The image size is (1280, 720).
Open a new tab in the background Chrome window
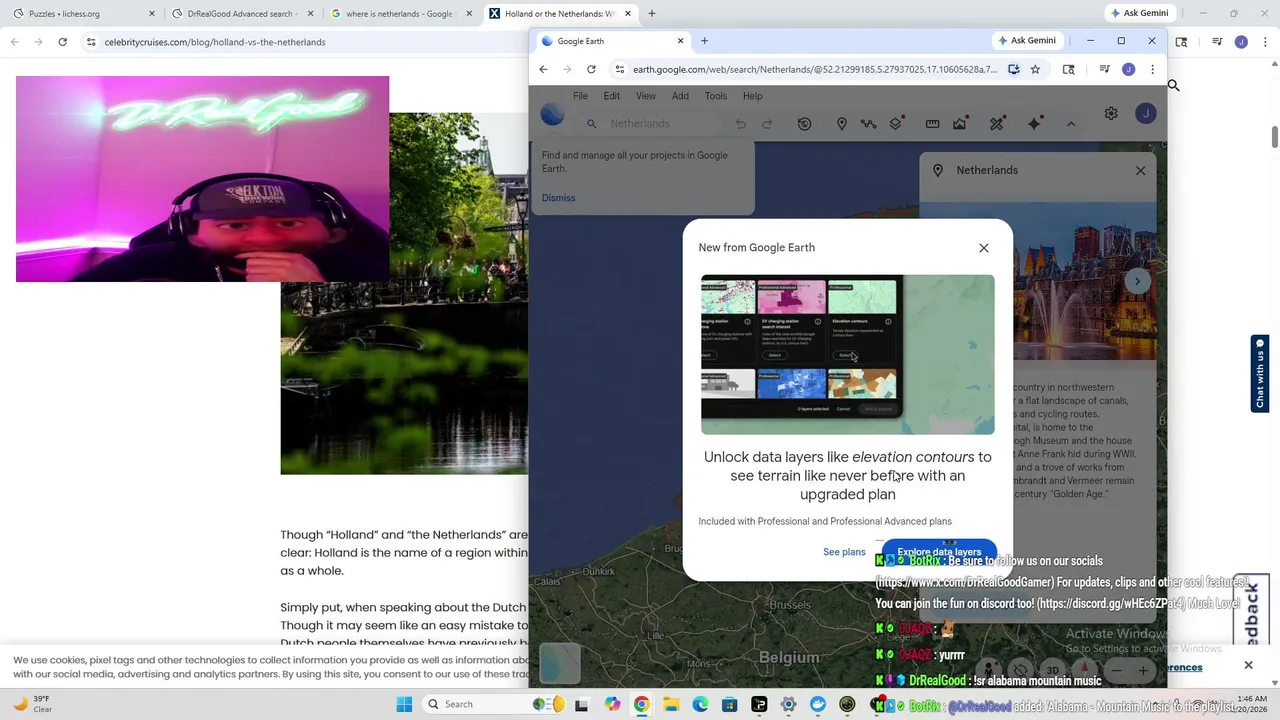(652, 14)
